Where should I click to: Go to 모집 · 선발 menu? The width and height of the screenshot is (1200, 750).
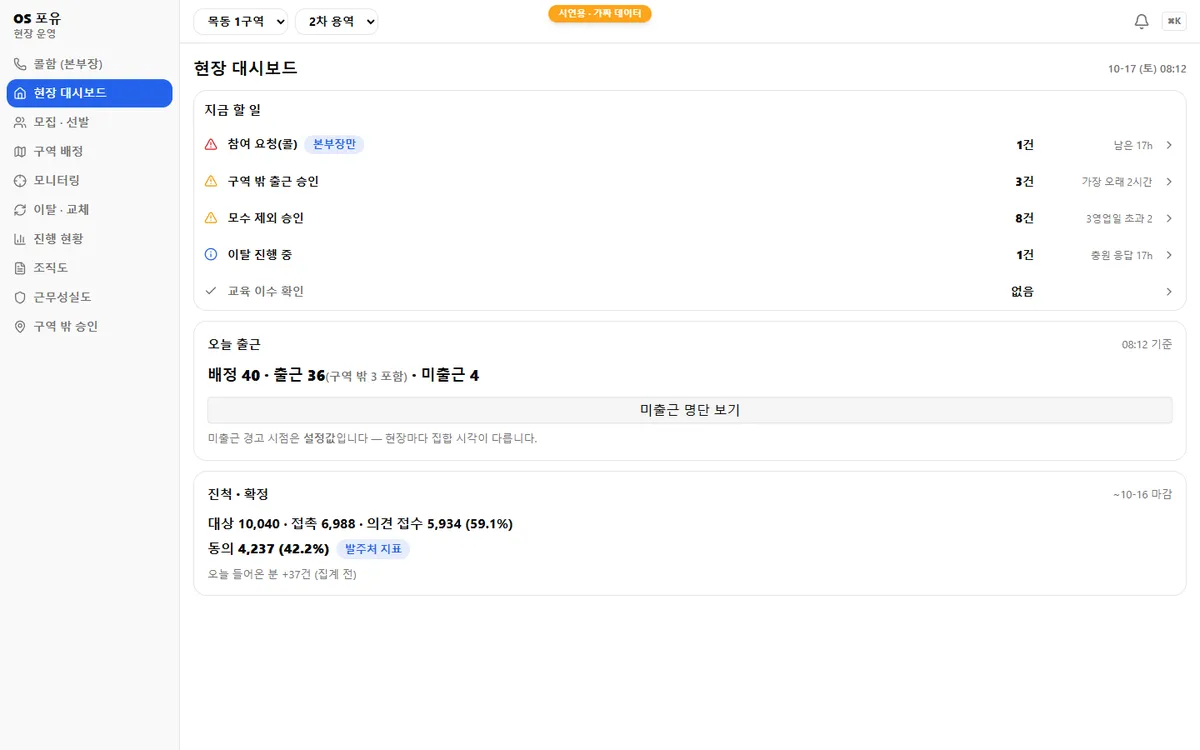(x=89, y=122)
